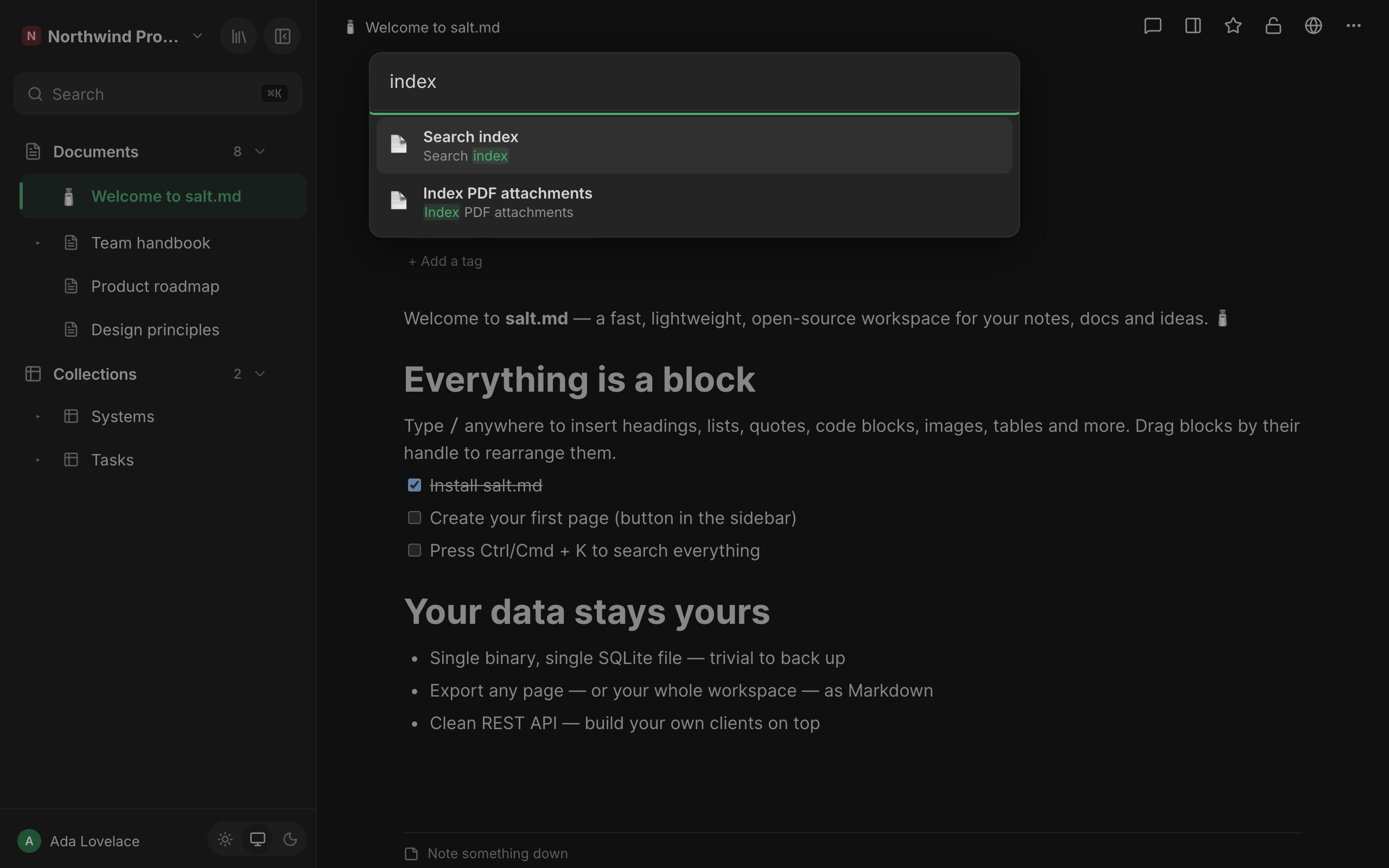1389x868 pixels.
Task: Click the Note something down field
Action: (x=497, y=854)
